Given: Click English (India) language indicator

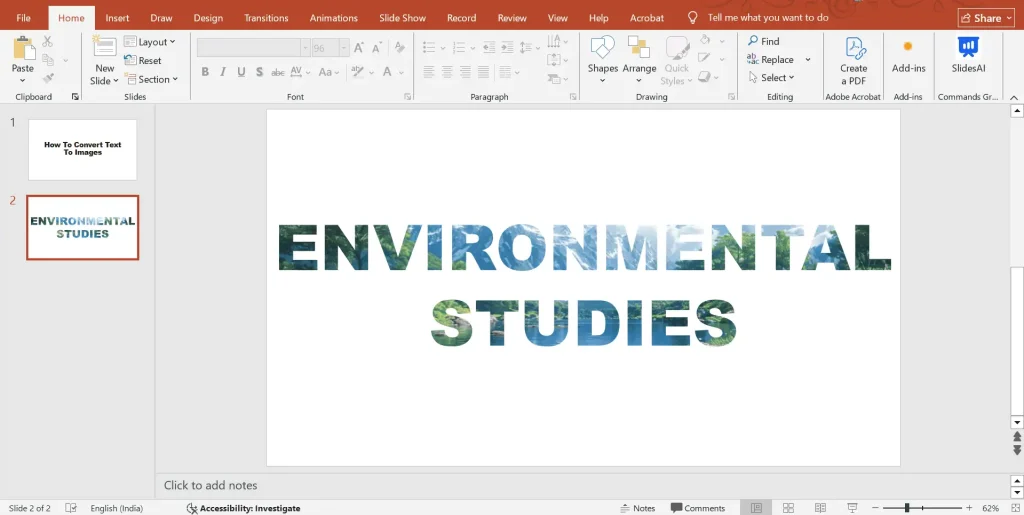Looking at the screenshot, I should click(x=116, y=508).
